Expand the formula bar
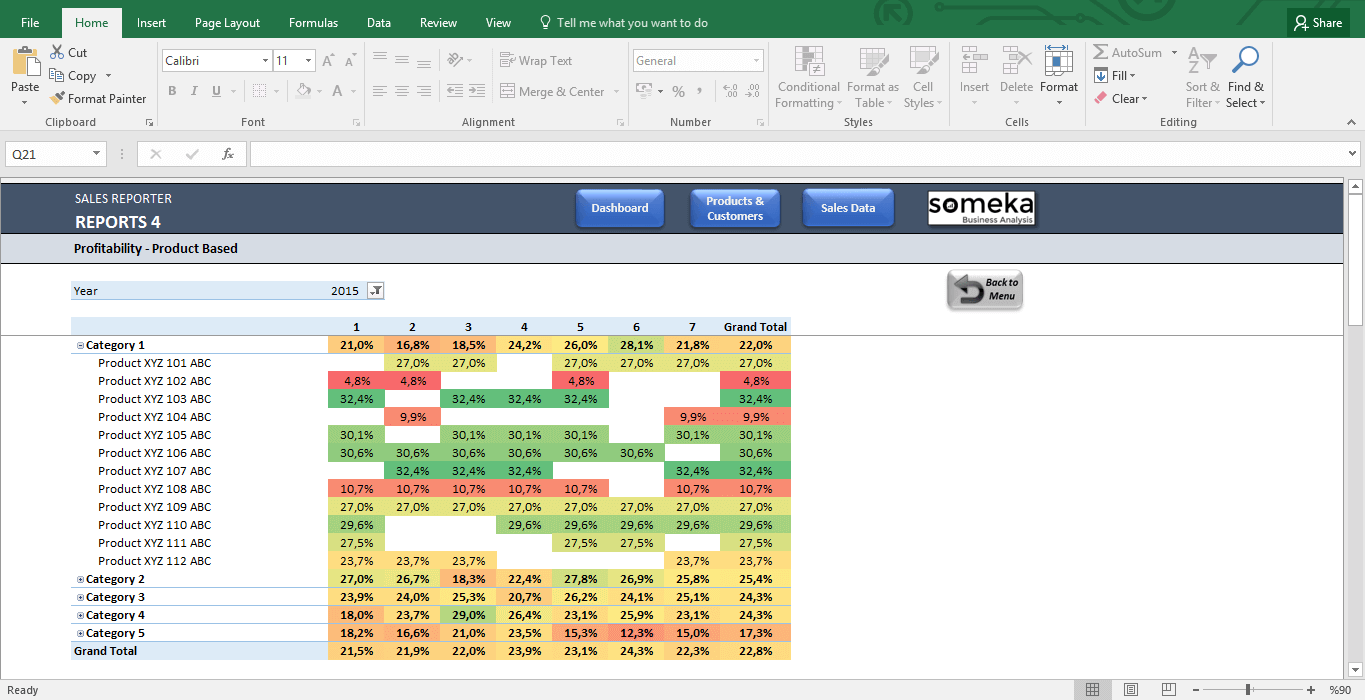Image resolution: width=1365 pixels, height=700 pixels. coord(1352,154)
